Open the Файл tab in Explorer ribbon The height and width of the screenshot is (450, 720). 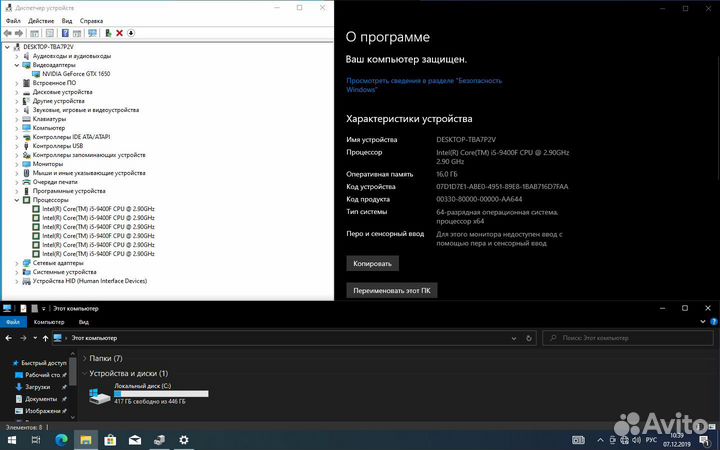coord(13,322)
